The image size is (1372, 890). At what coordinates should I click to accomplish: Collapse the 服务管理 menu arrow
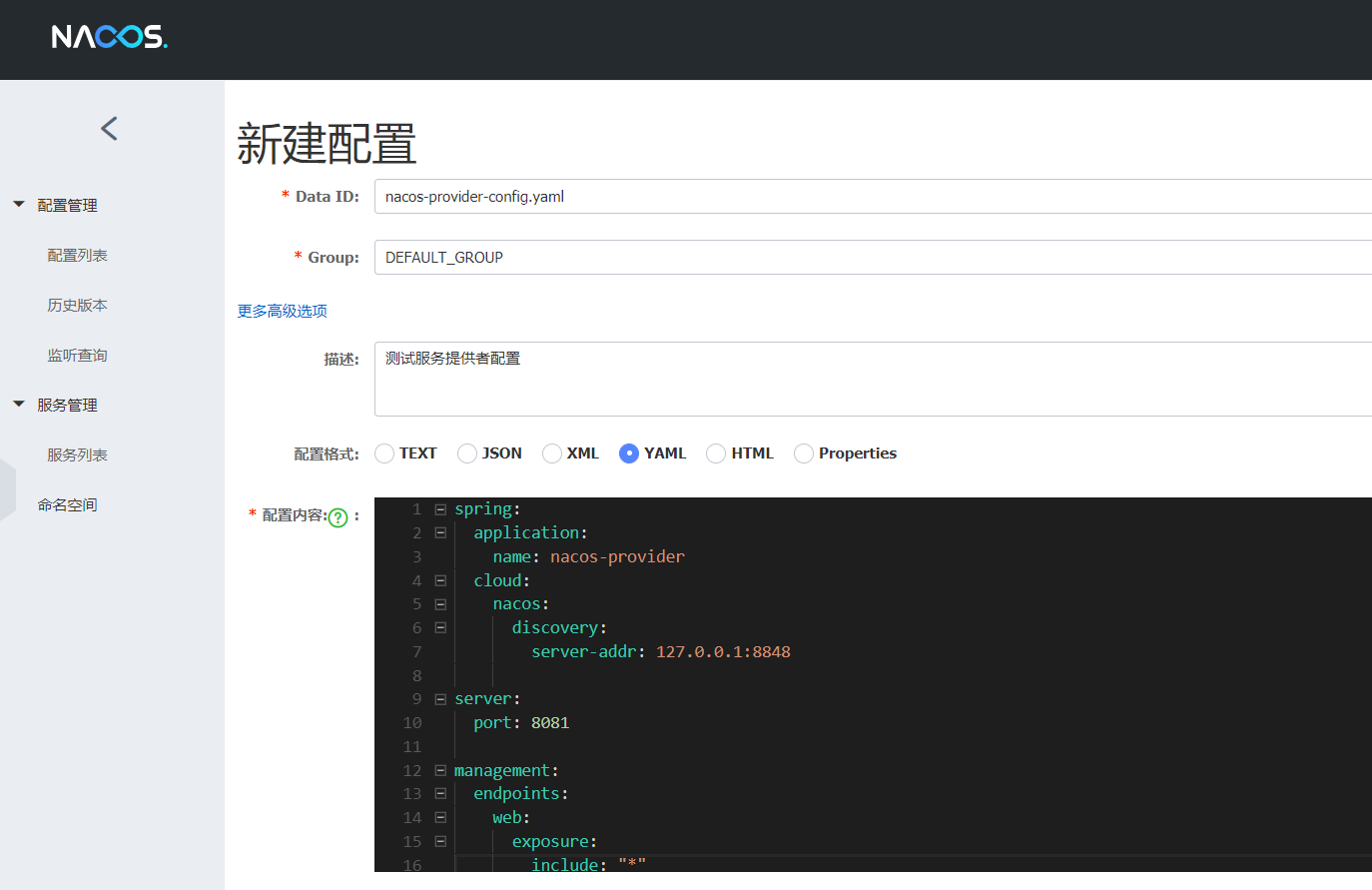coord(19,404)
